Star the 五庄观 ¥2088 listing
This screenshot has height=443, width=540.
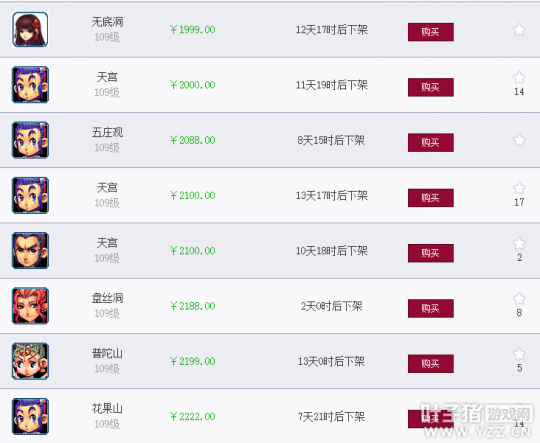point(519,140)
